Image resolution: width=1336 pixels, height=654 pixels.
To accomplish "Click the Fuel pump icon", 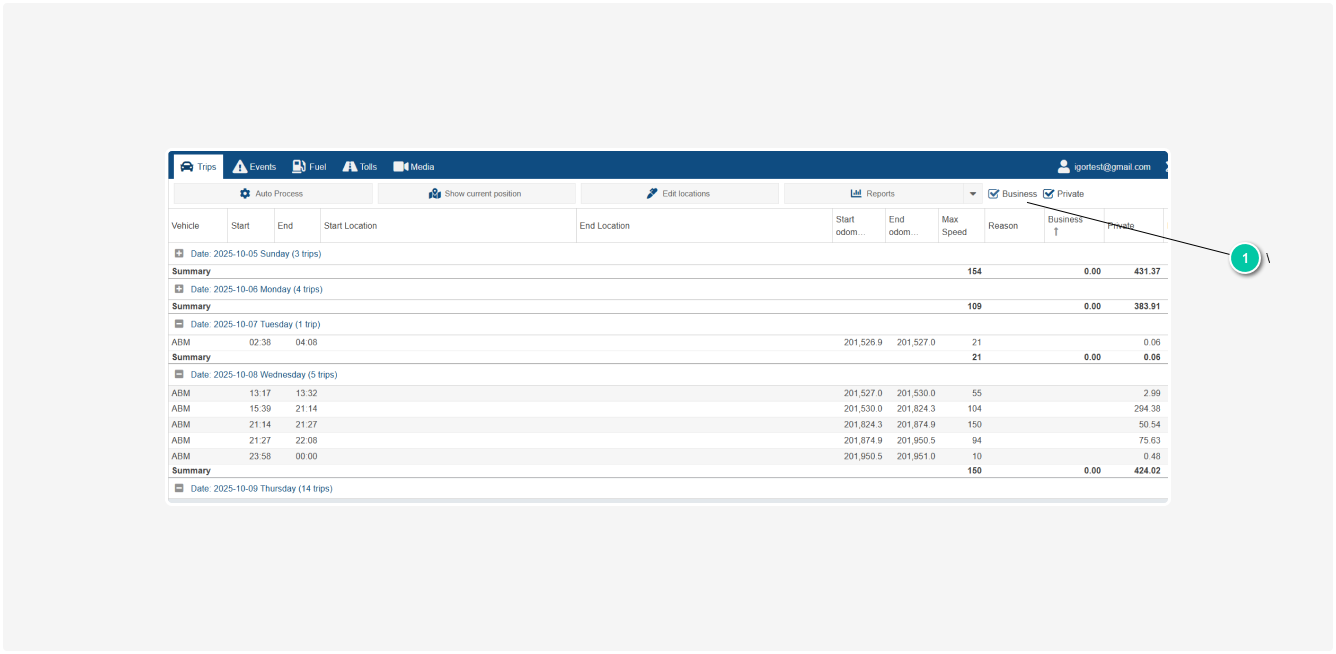I will 299,167.
